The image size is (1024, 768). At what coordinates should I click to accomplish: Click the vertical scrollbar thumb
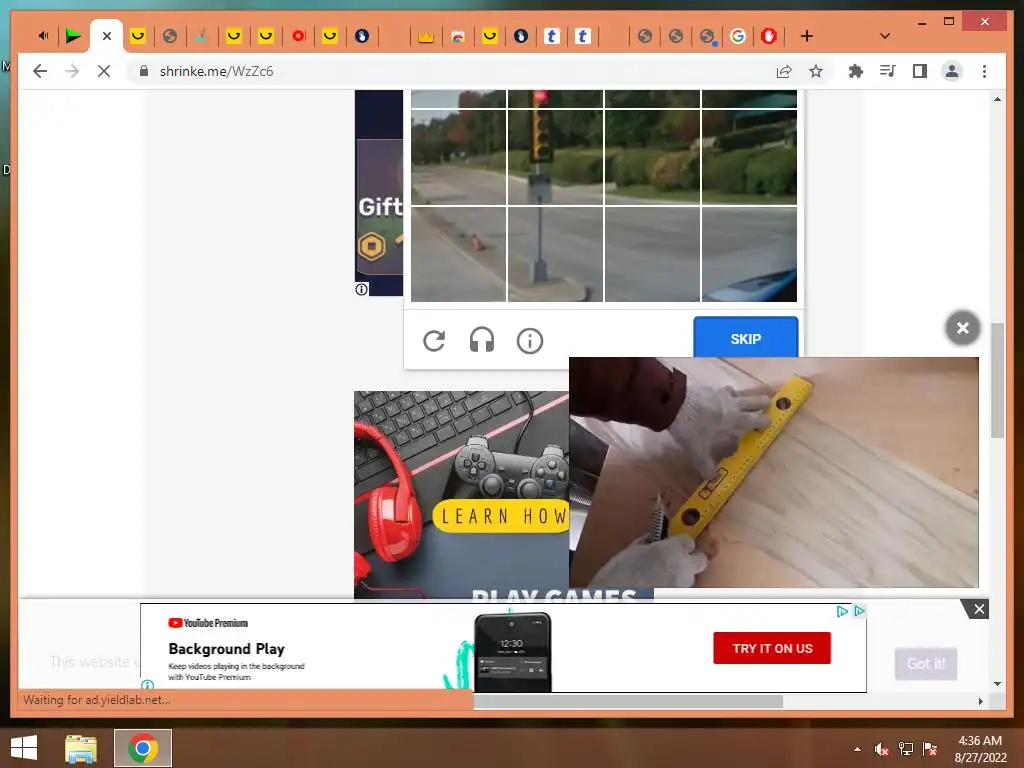tap(997, 380)
